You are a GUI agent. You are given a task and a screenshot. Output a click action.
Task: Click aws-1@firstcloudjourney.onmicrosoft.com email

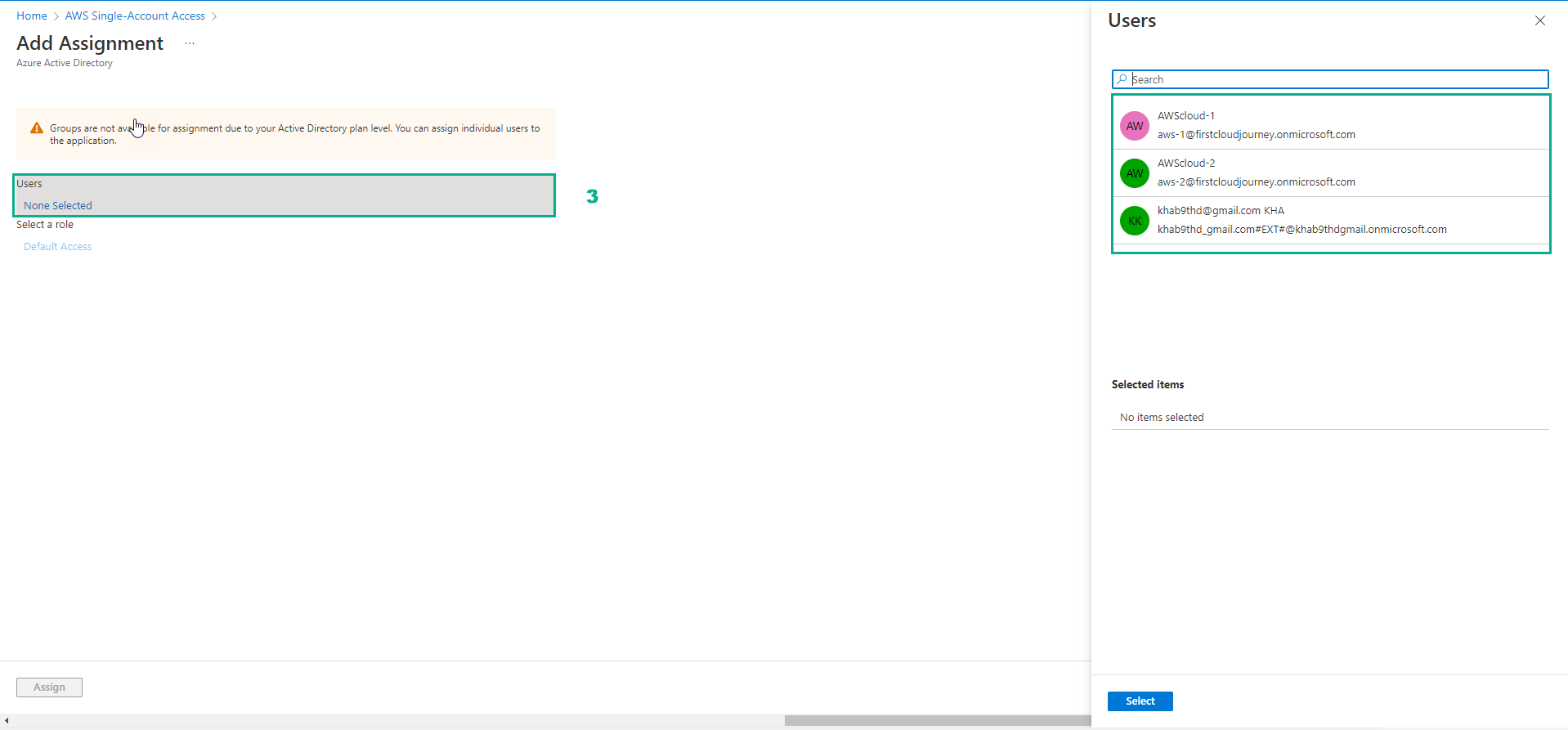[1256, 135]
